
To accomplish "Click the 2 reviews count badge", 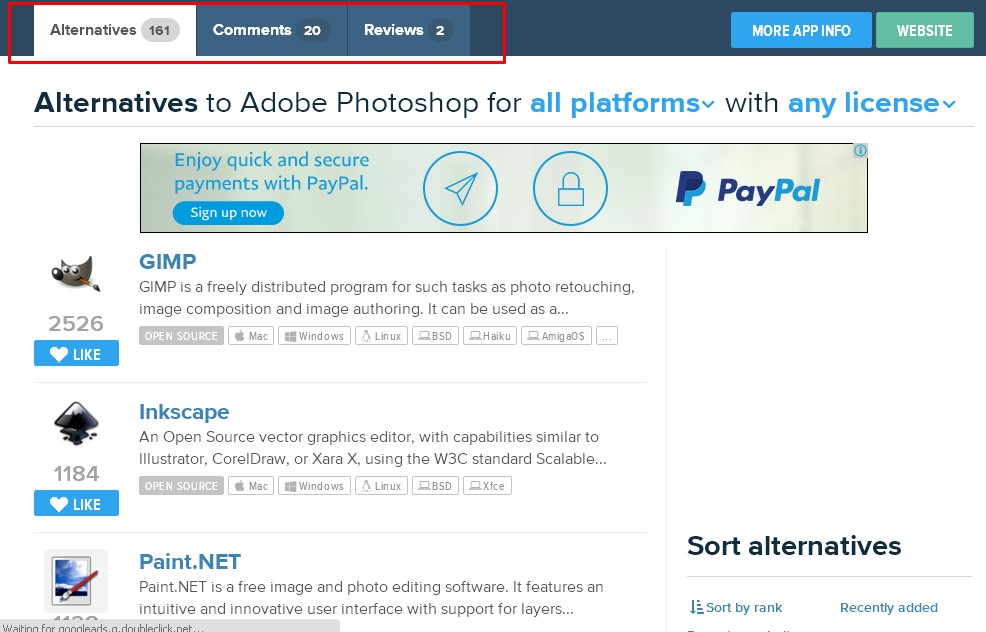I will click(x=440, y=30).
